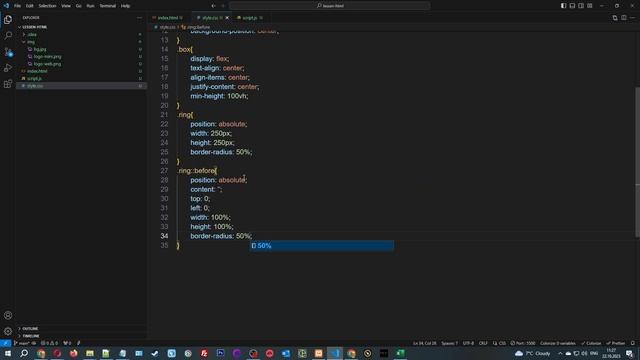Open changes icon in editor toolbar
Viewport: 640px width, 360px height.
click(615, 18)
